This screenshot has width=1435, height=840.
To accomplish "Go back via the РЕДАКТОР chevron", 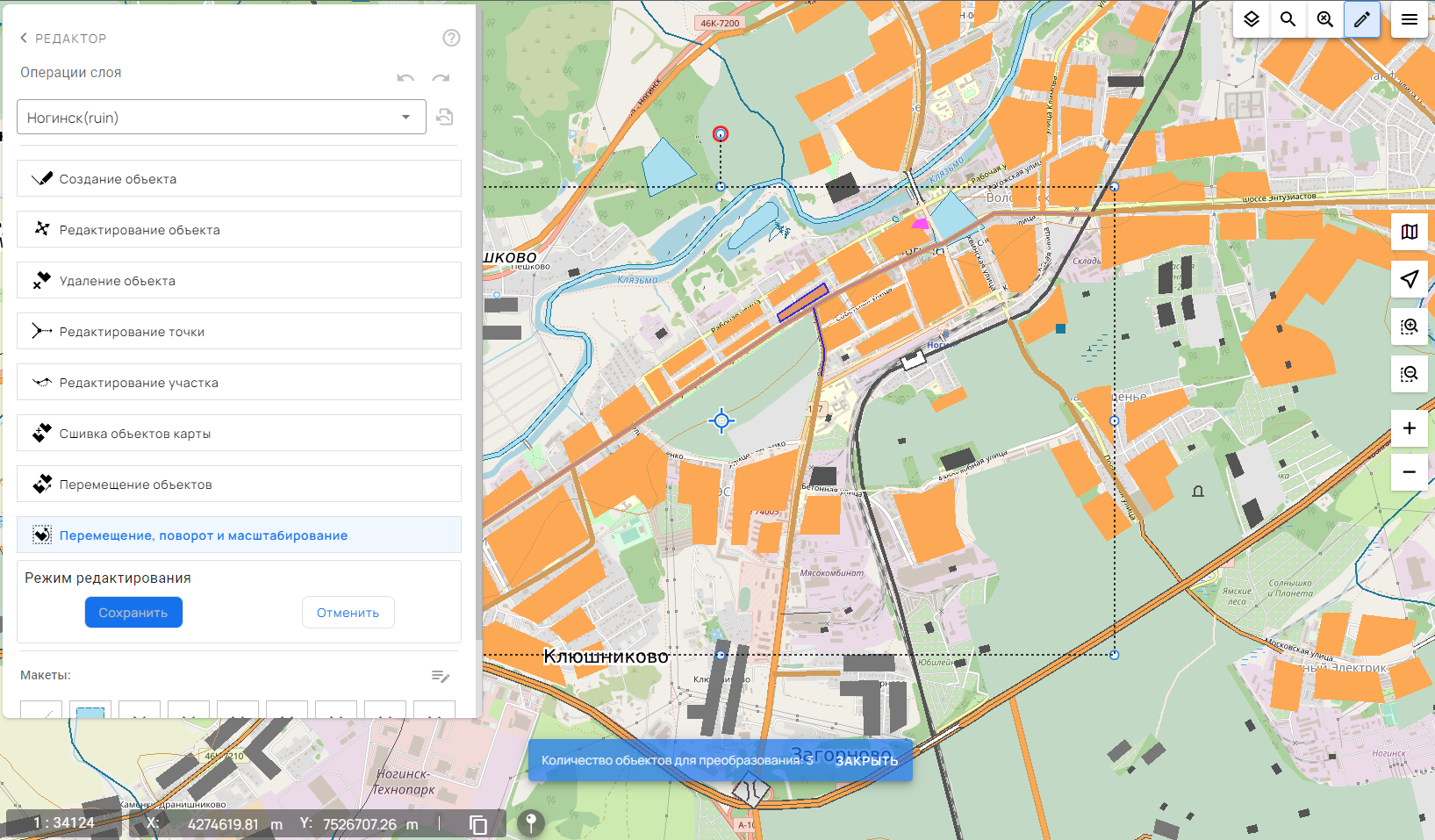I will pos(24,38).
